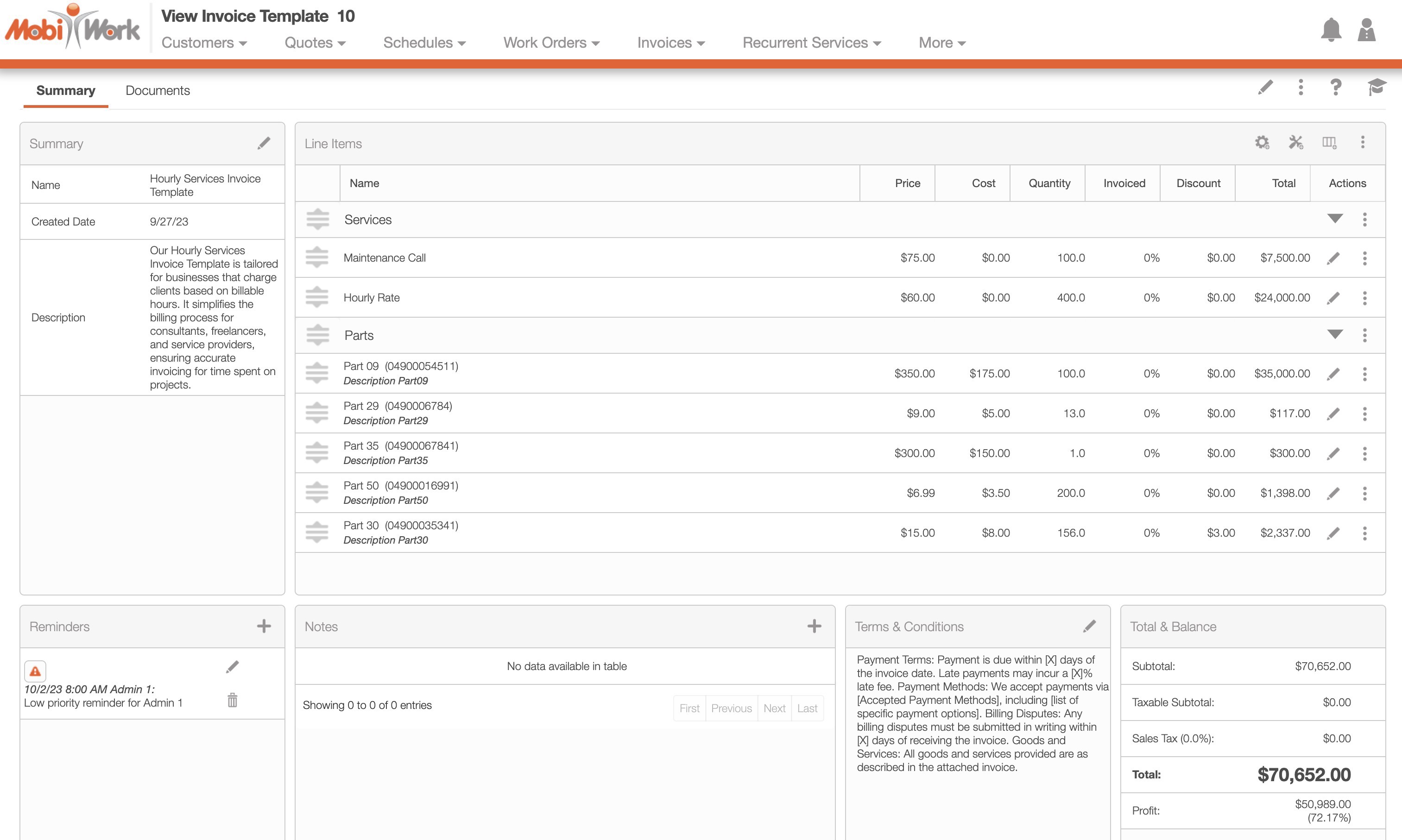Edit the Summary panel with pencil icon
1402x840 pixels.
[264, 143]
